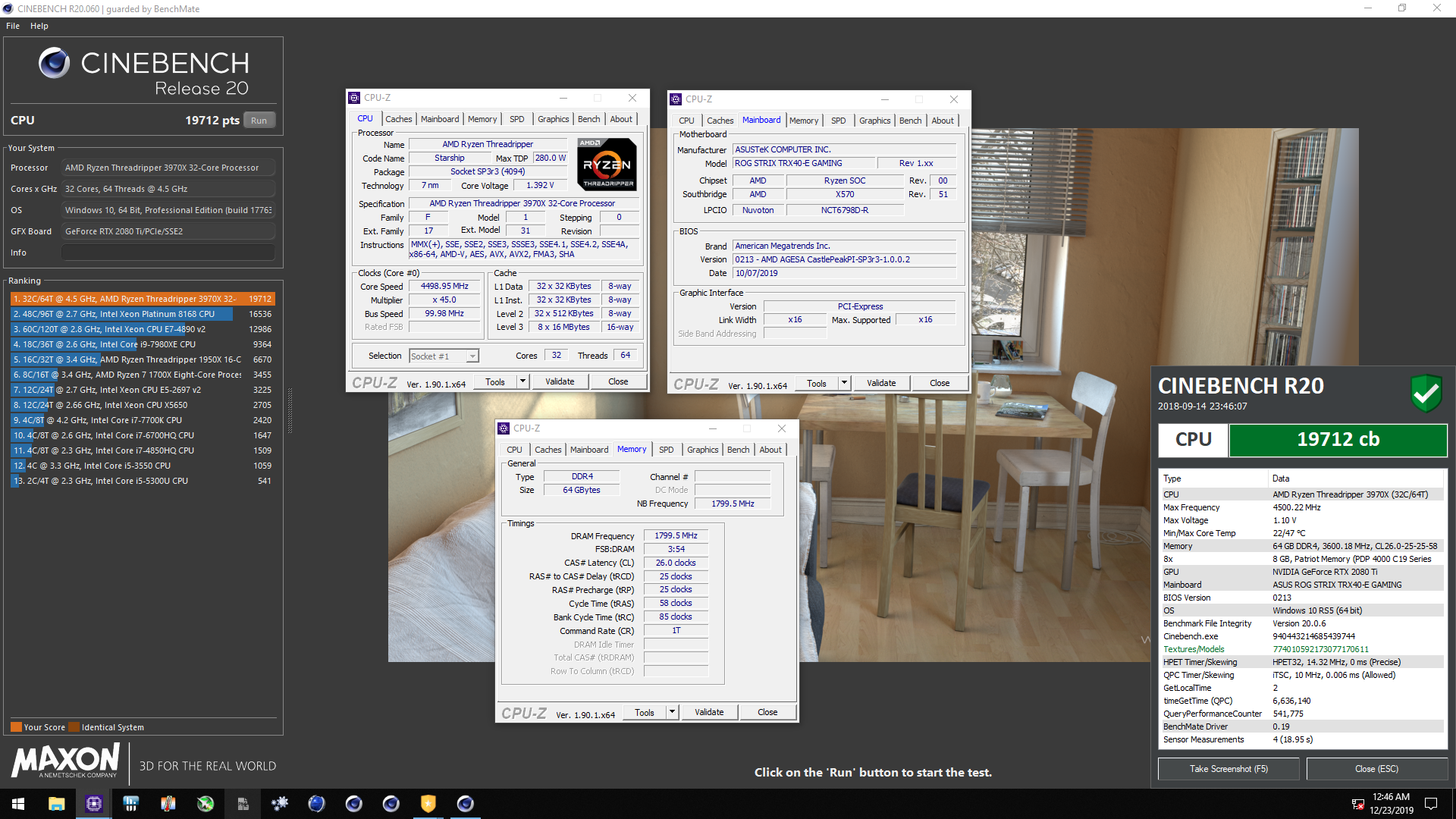Open the File menu in Cinebench
Screen dimensions: 1456x819
[13, 26]
